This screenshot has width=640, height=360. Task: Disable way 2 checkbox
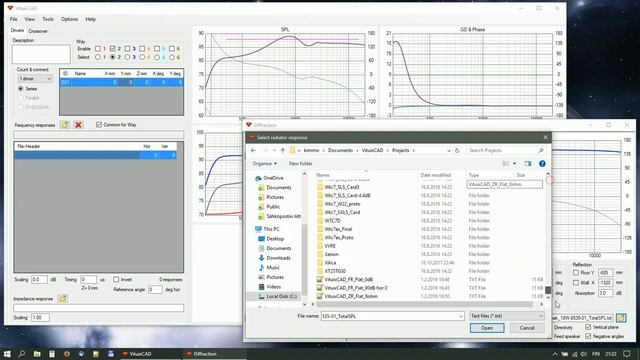(113, 49)
